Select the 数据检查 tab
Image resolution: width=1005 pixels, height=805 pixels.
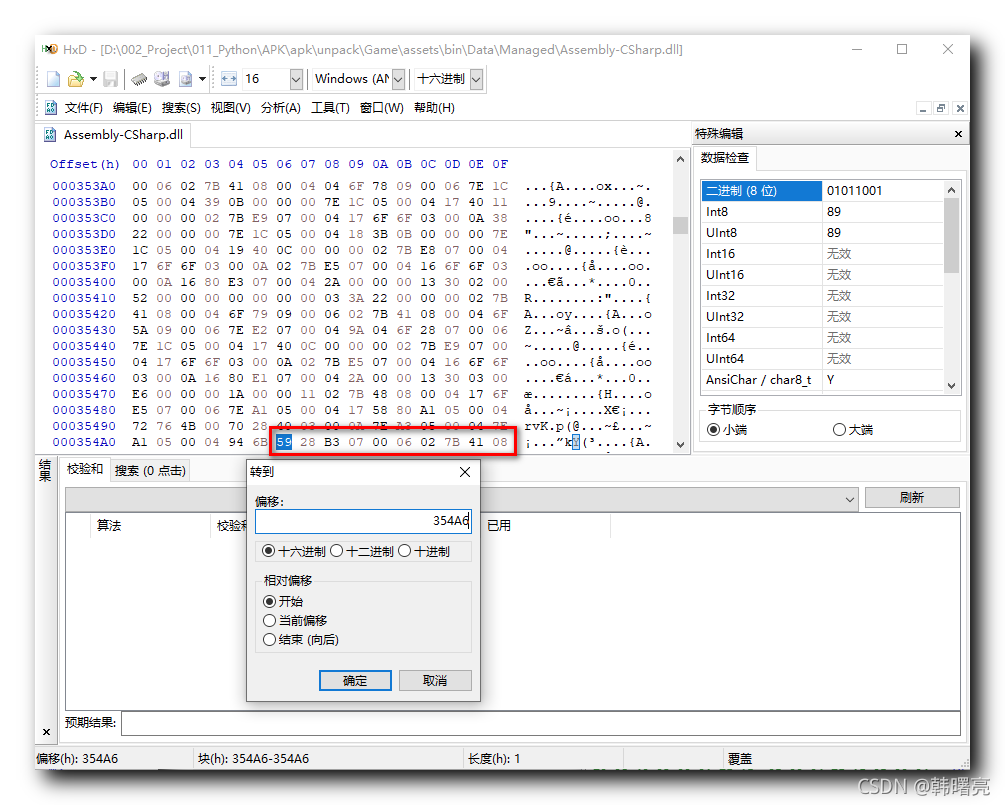[724, 158]
